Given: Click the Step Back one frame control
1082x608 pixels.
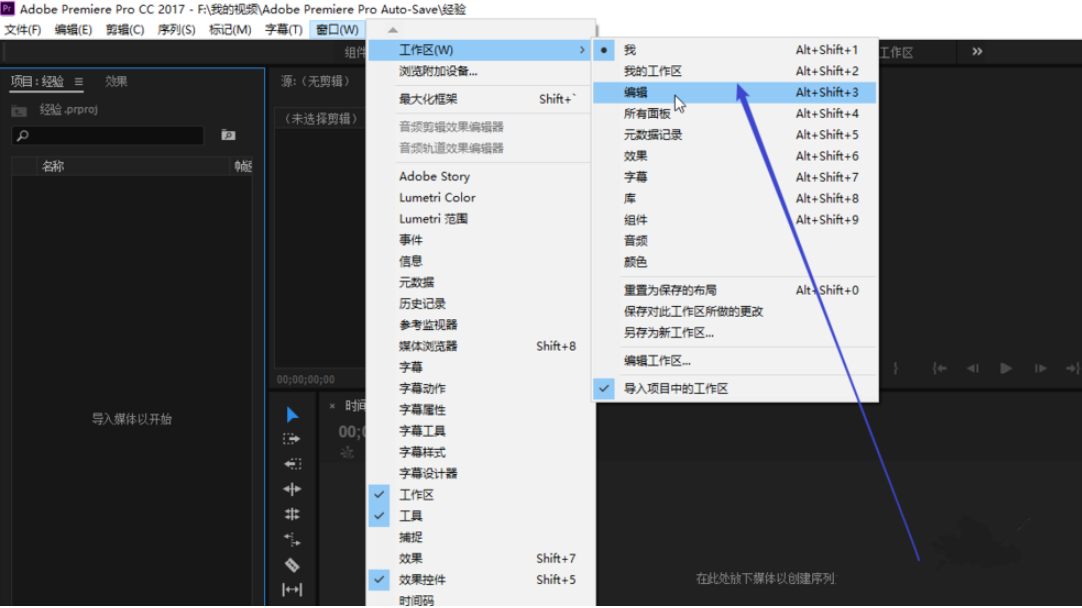Looking at the screenshot, I should click(x=972, y=369).
